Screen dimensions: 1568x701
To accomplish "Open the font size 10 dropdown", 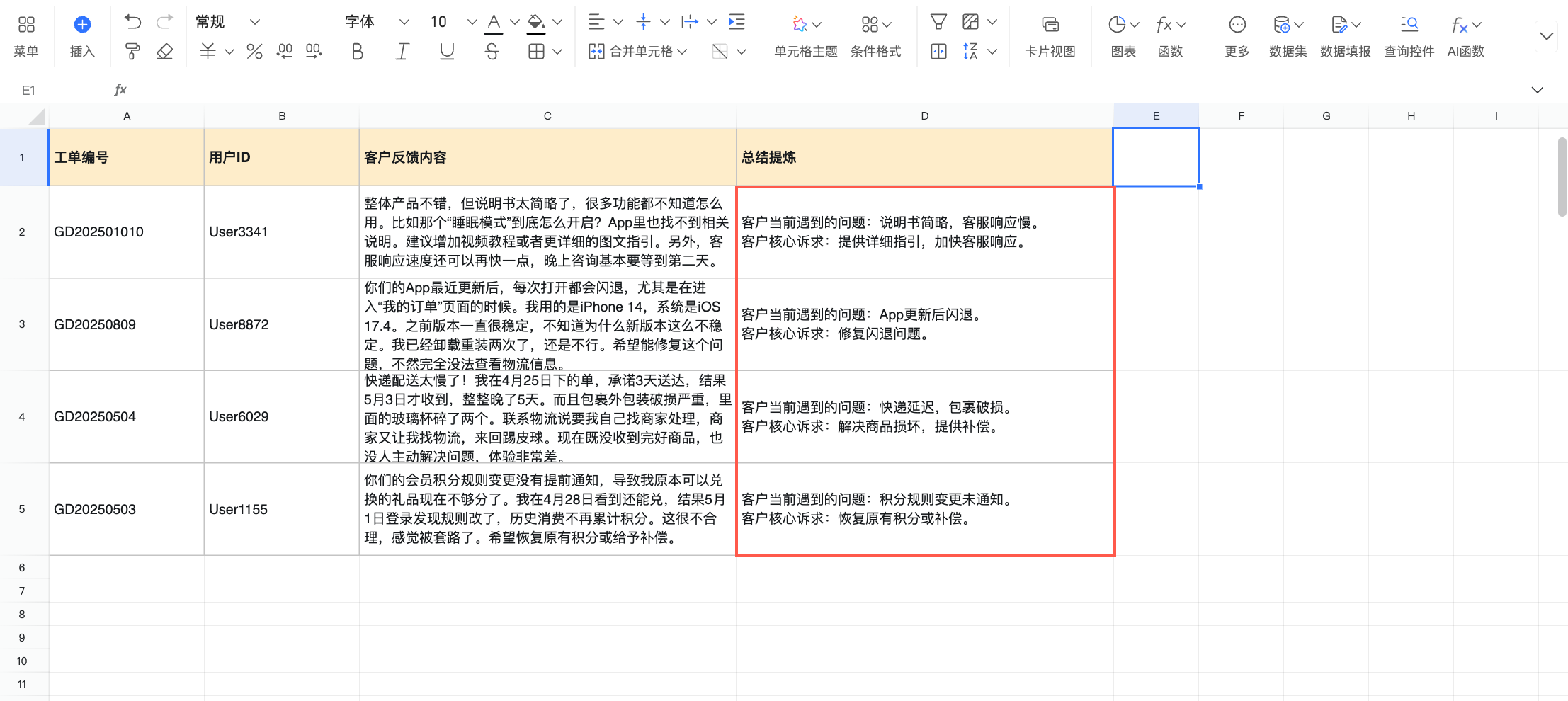I will click(x=453, y=22).
